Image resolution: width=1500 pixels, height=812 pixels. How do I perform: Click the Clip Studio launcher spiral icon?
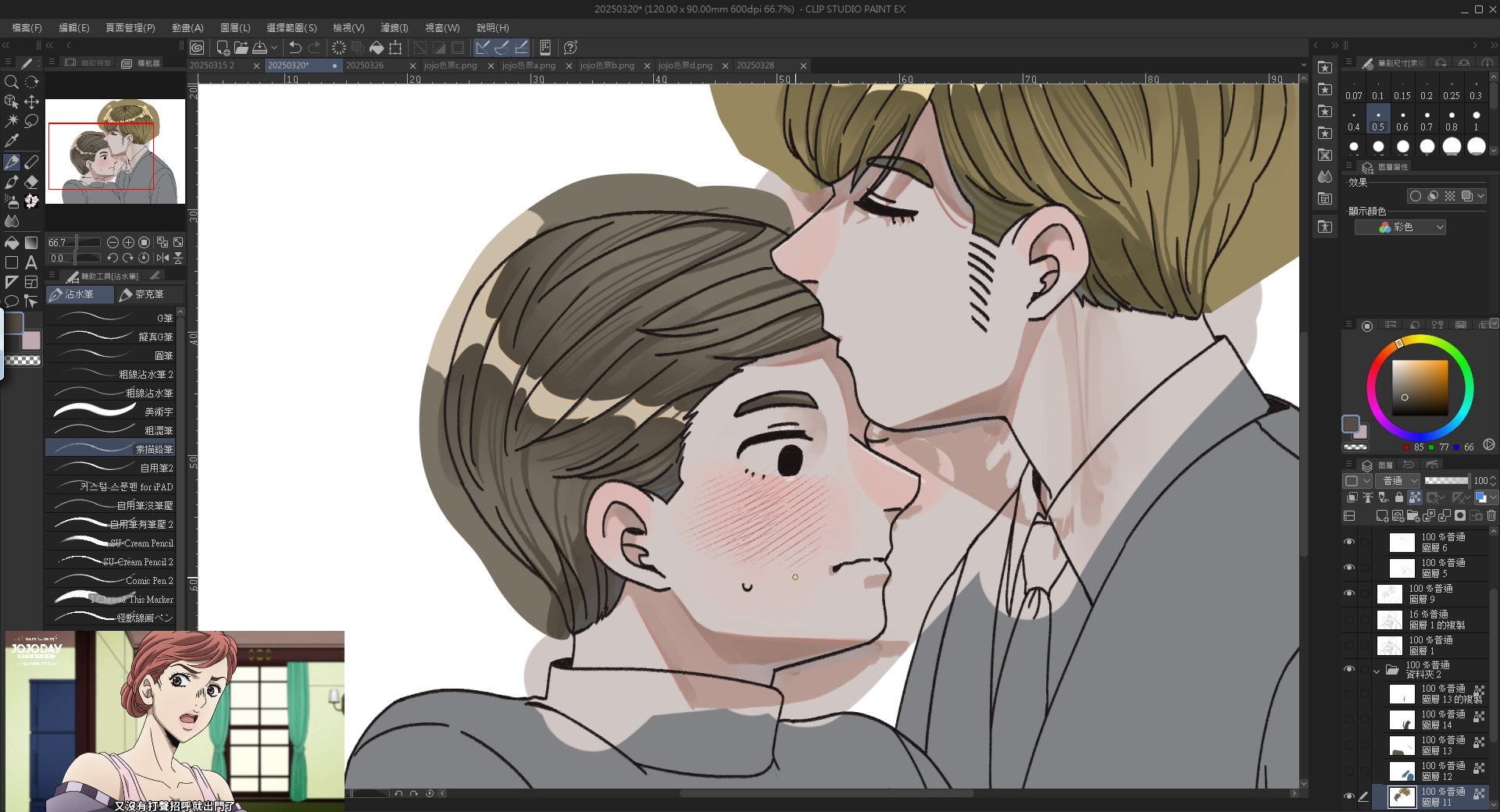click(197, 48)
